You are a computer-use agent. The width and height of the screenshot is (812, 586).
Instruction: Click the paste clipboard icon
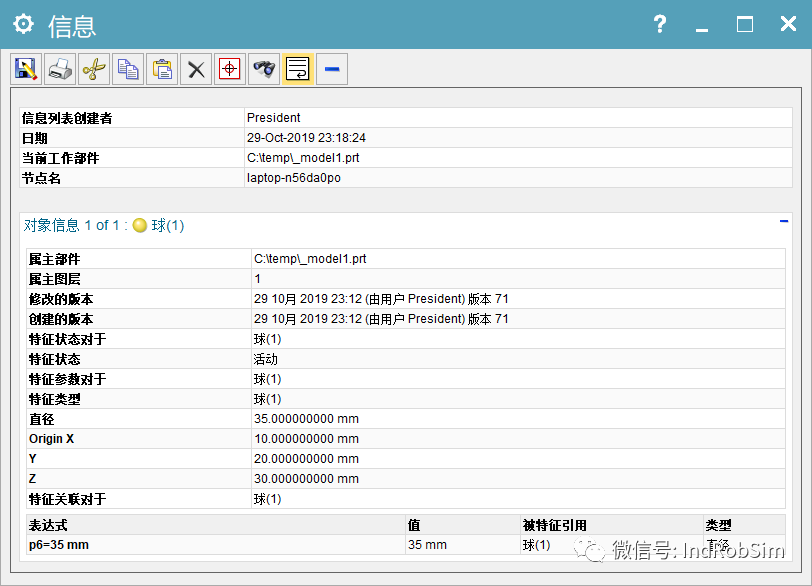point(162,69)
